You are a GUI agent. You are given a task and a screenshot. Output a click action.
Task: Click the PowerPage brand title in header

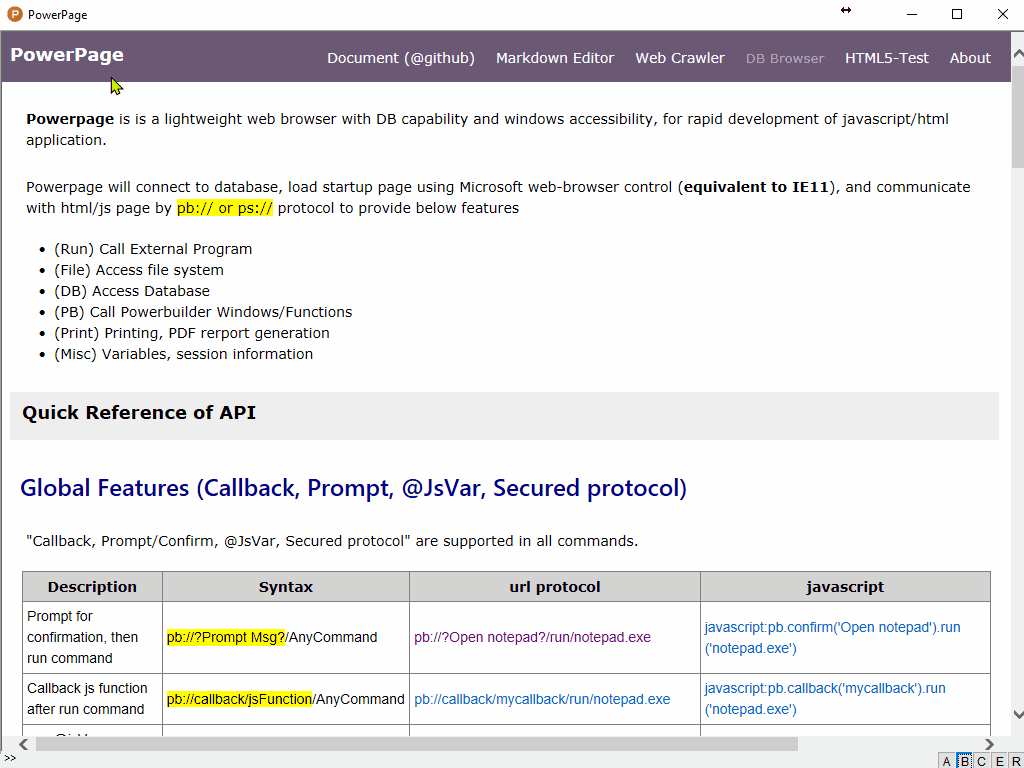tap(67, 55)
